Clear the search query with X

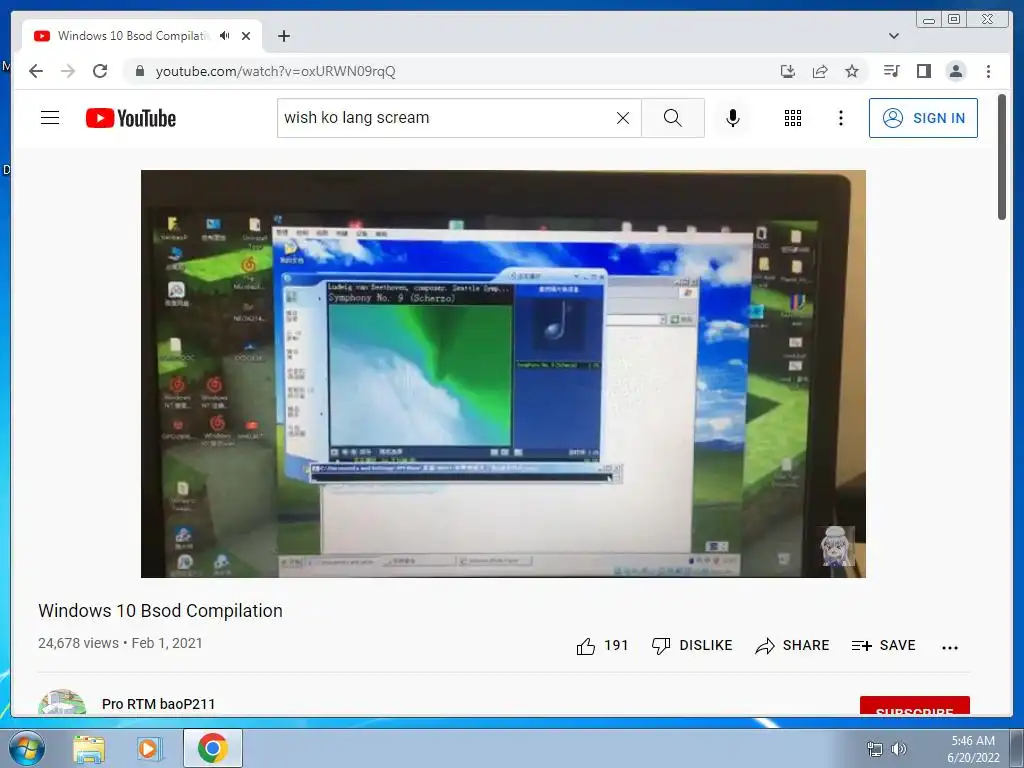[623, 118]
